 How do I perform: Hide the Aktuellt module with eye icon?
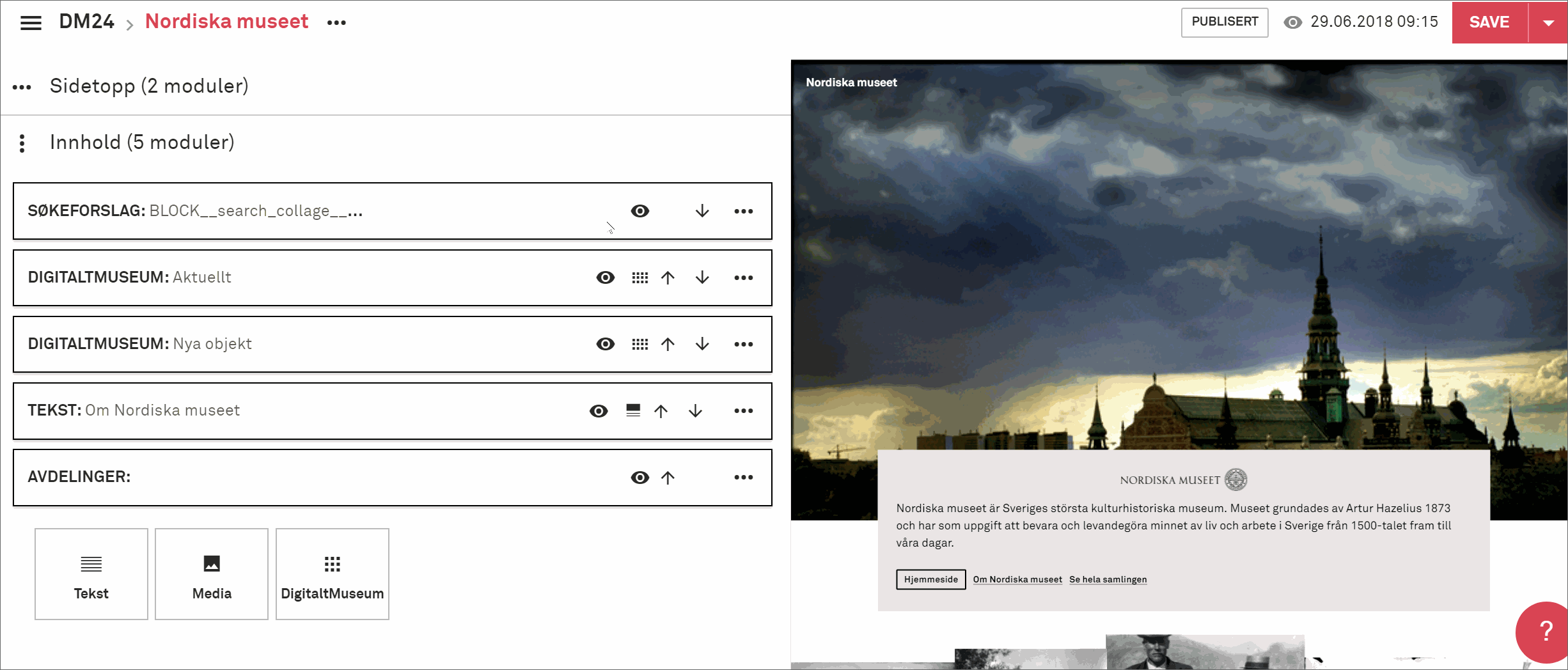605,277
